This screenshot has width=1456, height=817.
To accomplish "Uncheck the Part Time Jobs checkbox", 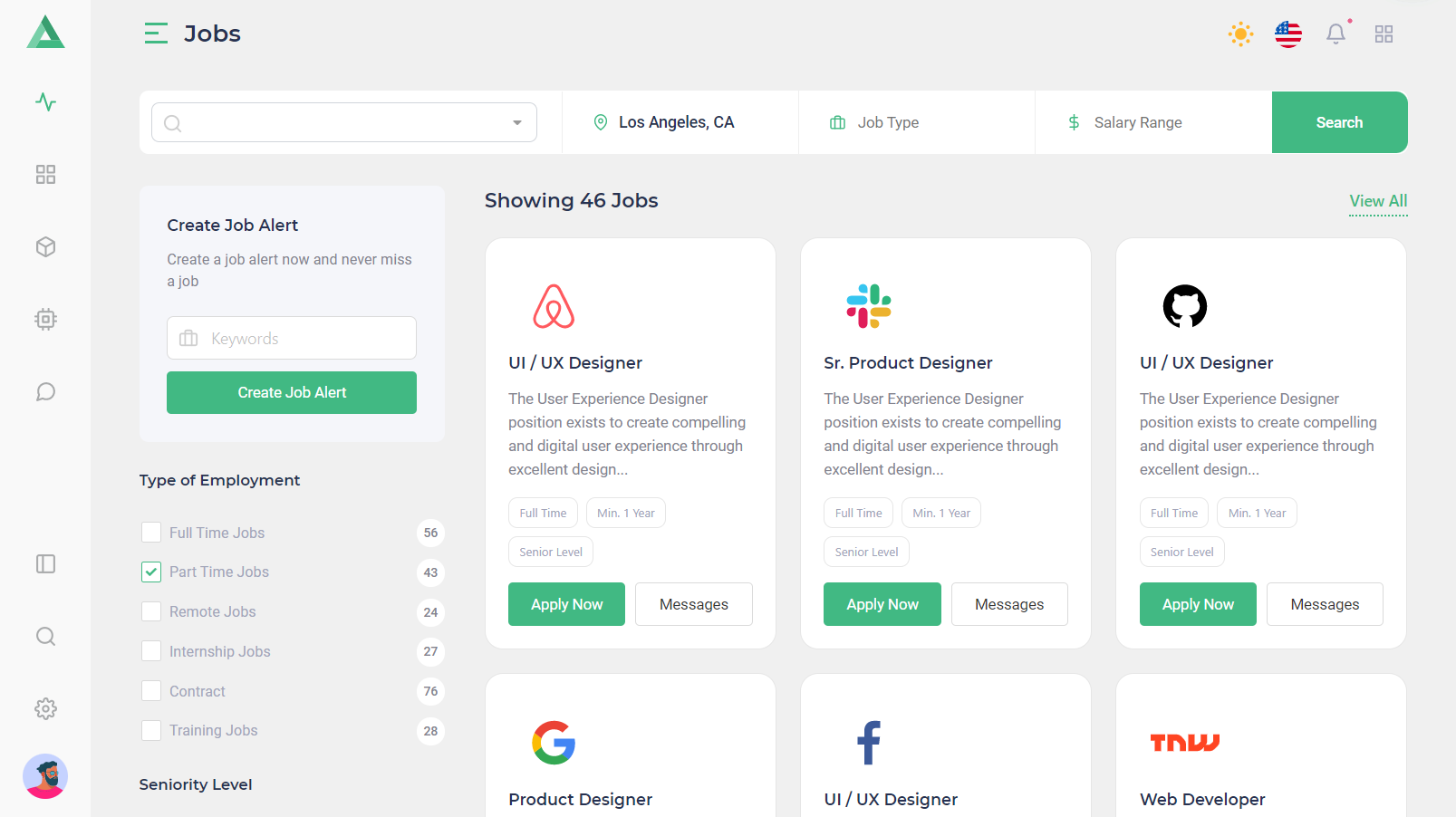I will click(151, 572).
